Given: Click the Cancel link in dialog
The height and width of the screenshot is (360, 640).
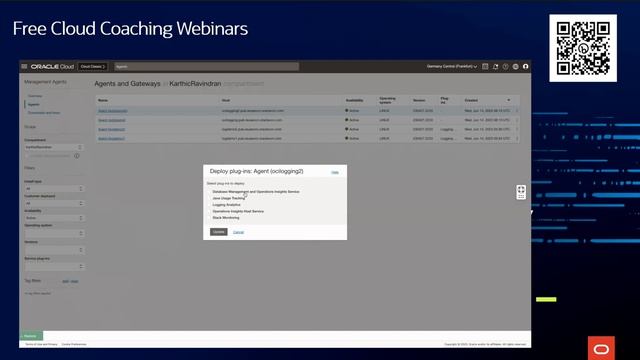Looking at the screenshot, I should point(238,232).
